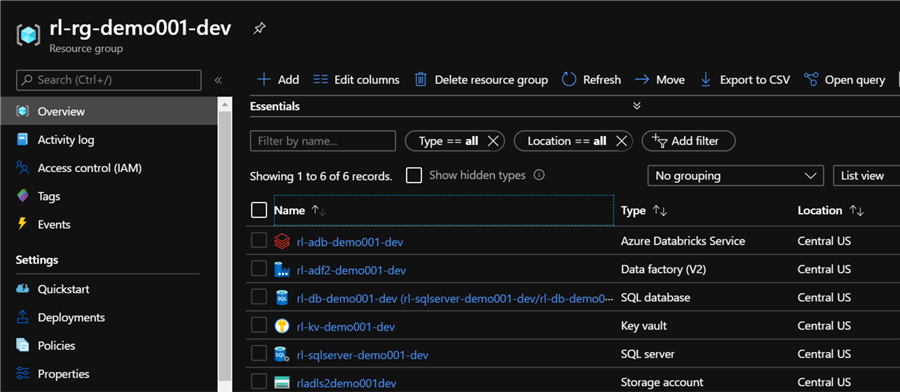
Task: Click Add in the toolbar
Action: [278, 80]
